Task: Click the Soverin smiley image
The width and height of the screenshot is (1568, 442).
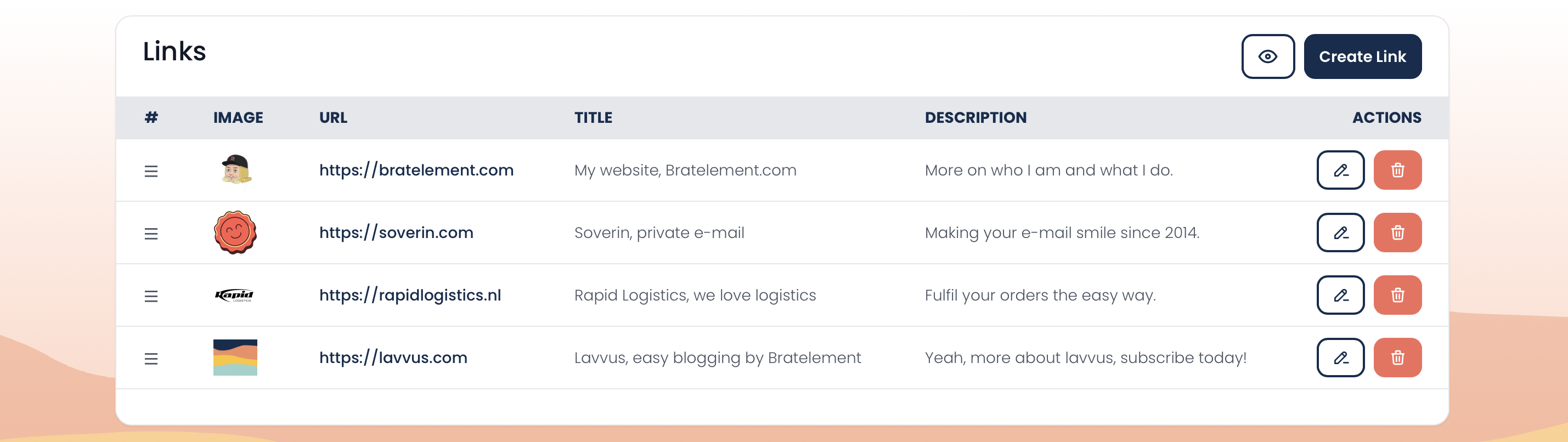Action: pyautogui.click(x=235, y=233)
